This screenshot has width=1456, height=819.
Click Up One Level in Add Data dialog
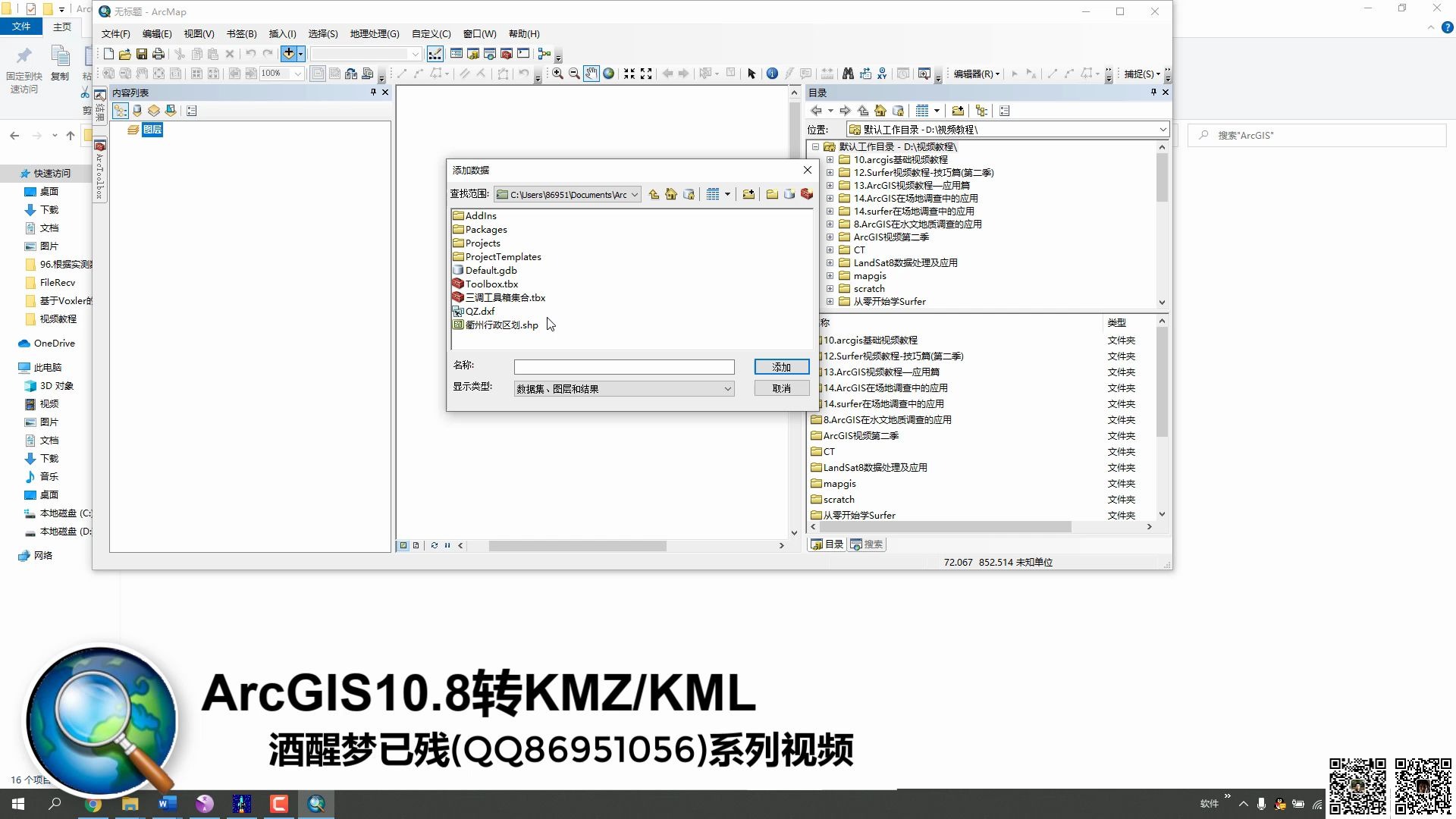654,195
